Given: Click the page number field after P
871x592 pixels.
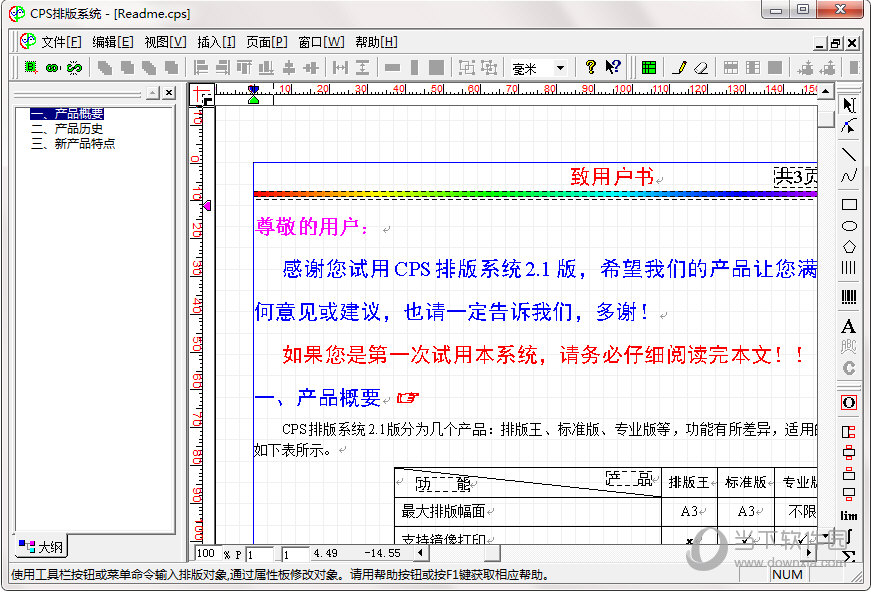Looking at the screenshot, I should point(260,554).
